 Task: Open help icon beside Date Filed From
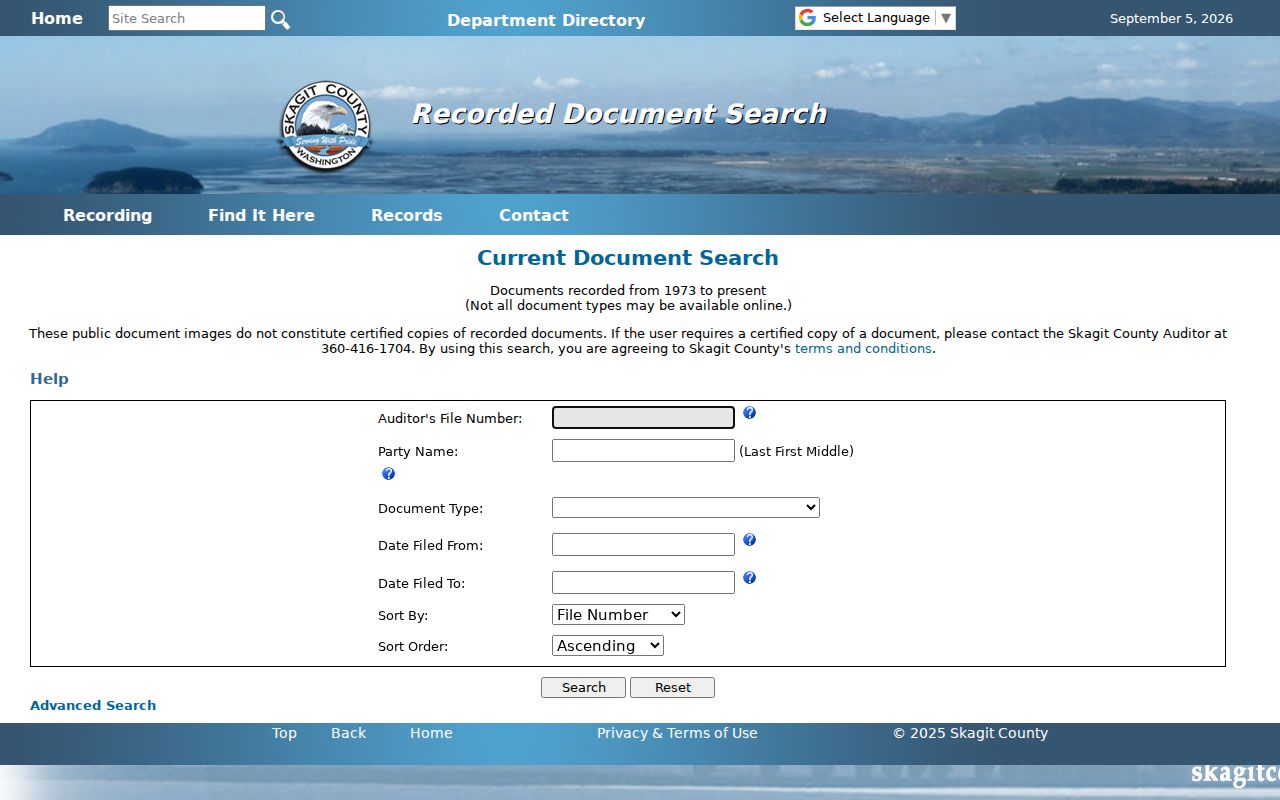tap(749, 540)
